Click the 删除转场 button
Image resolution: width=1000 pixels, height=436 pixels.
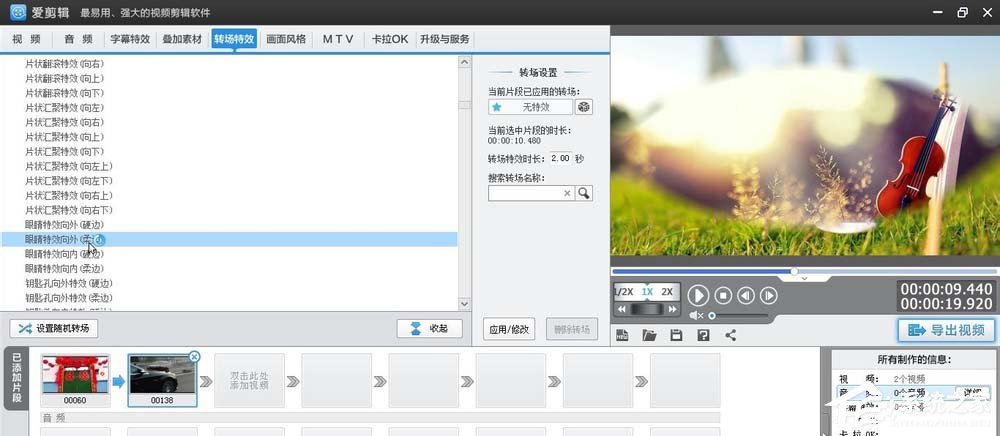coord(572,330)
